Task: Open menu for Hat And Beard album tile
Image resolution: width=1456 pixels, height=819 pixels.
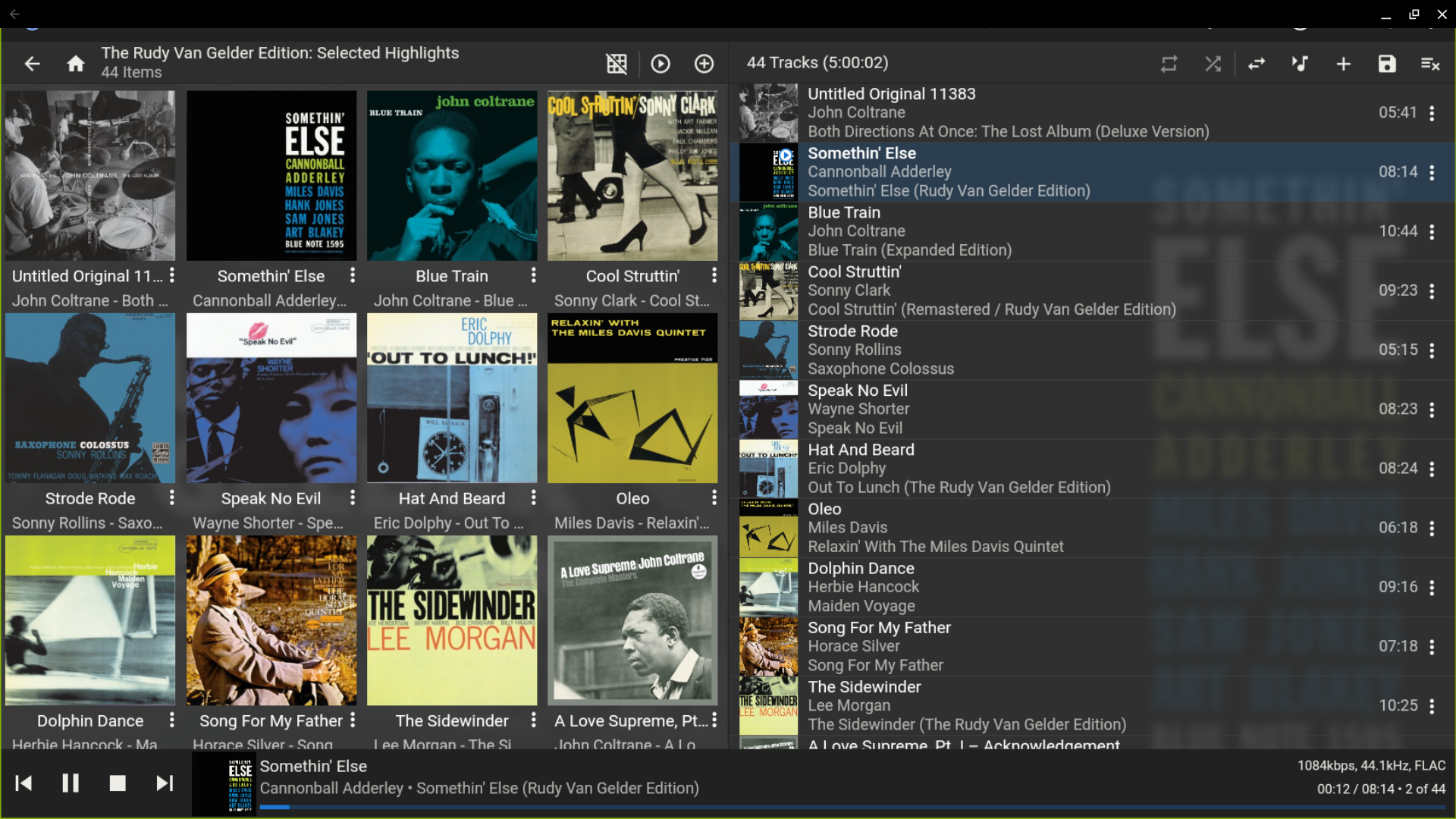Action: tap(534, 498)
